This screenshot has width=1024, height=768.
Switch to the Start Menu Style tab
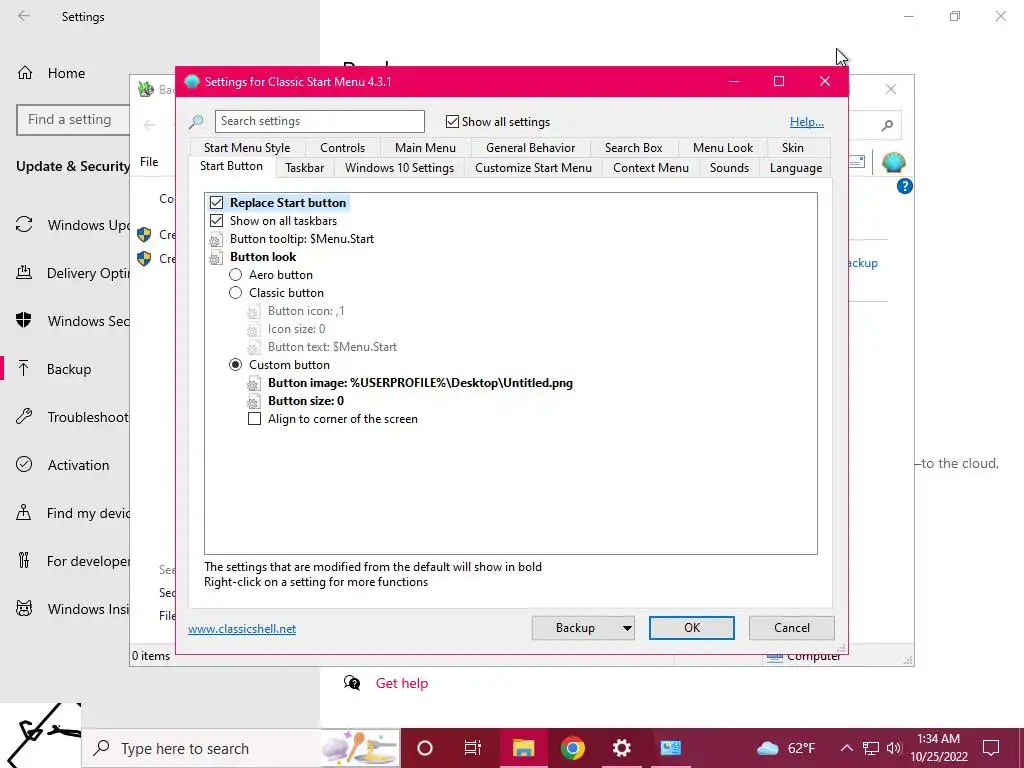coord(247,148)
